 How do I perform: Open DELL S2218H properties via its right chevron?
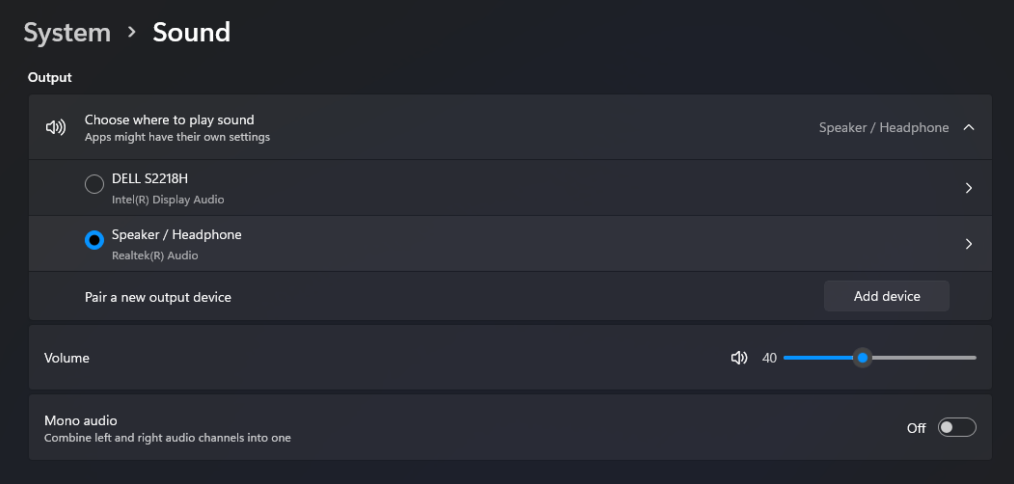coord(968,188)
